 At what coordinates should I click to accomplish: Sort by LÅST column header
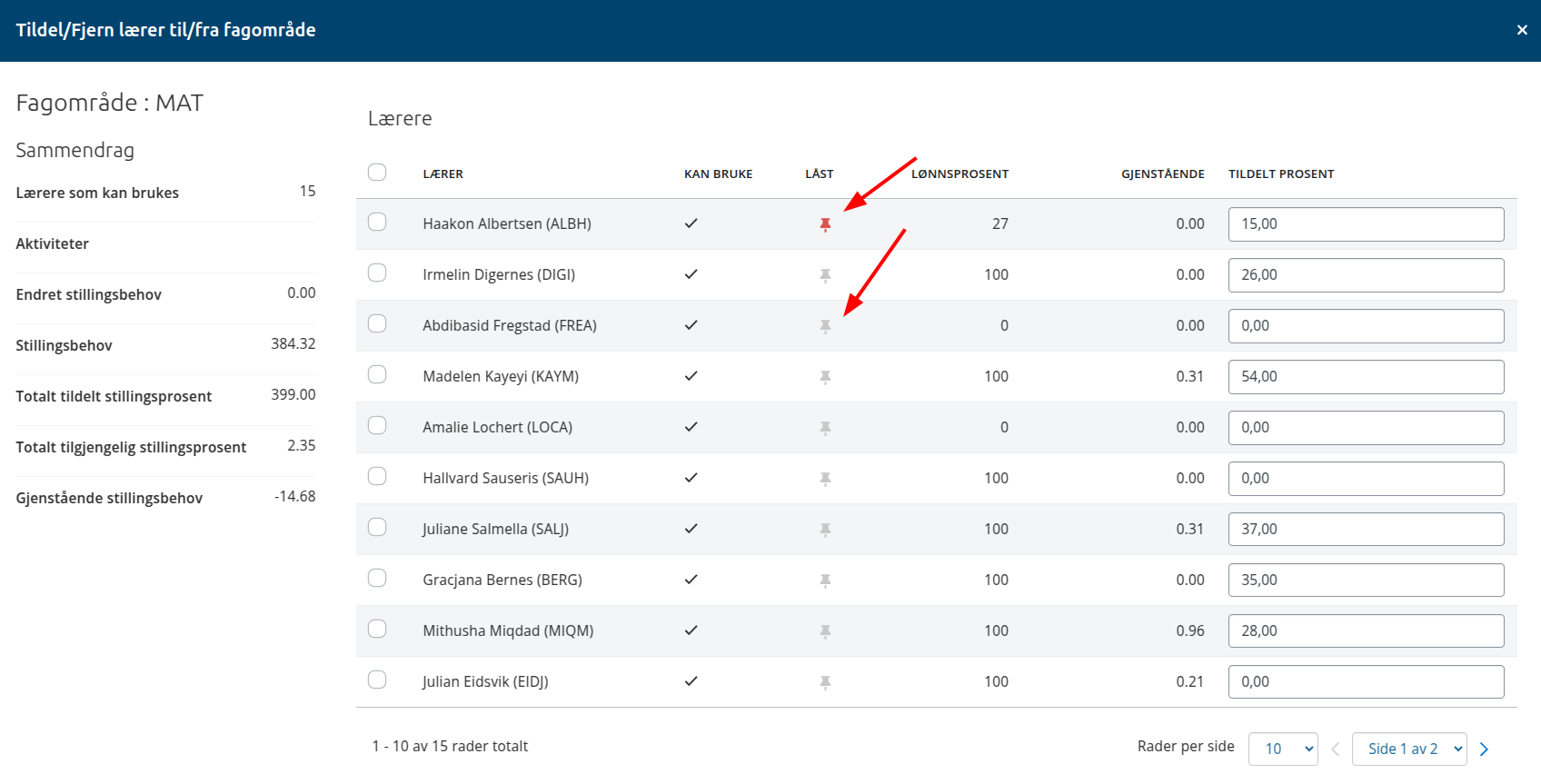click(x=820, y=174)
